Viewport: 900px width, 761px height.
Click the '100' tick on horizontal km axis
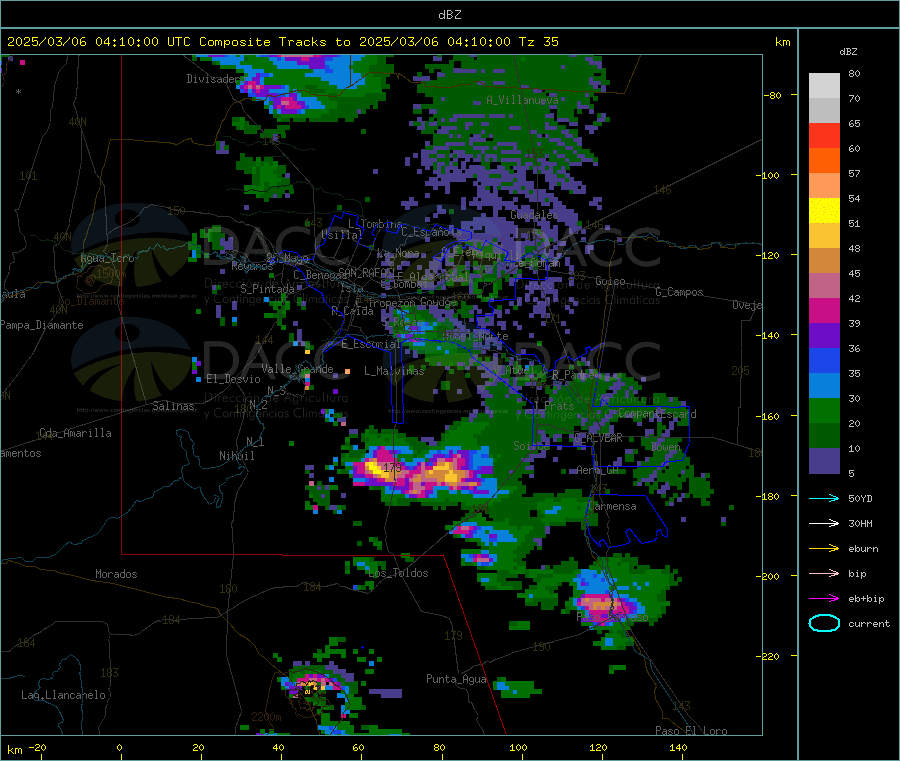pos(518,747)
